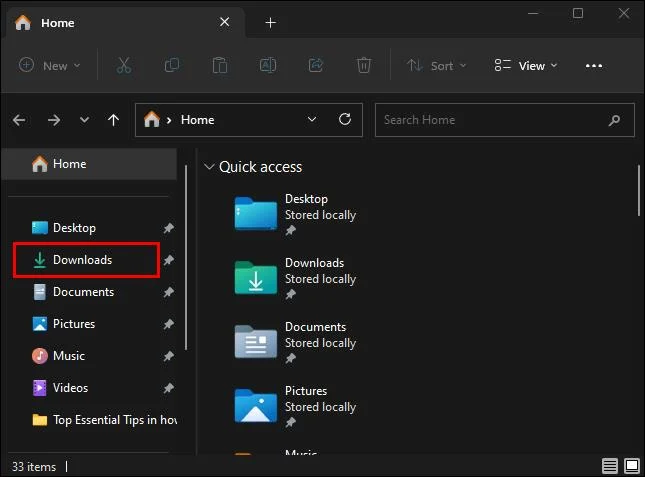This screenshot has height=477, width=645.
Task: Click the Delete trash can icon
Action: click(x=364, y=65)
